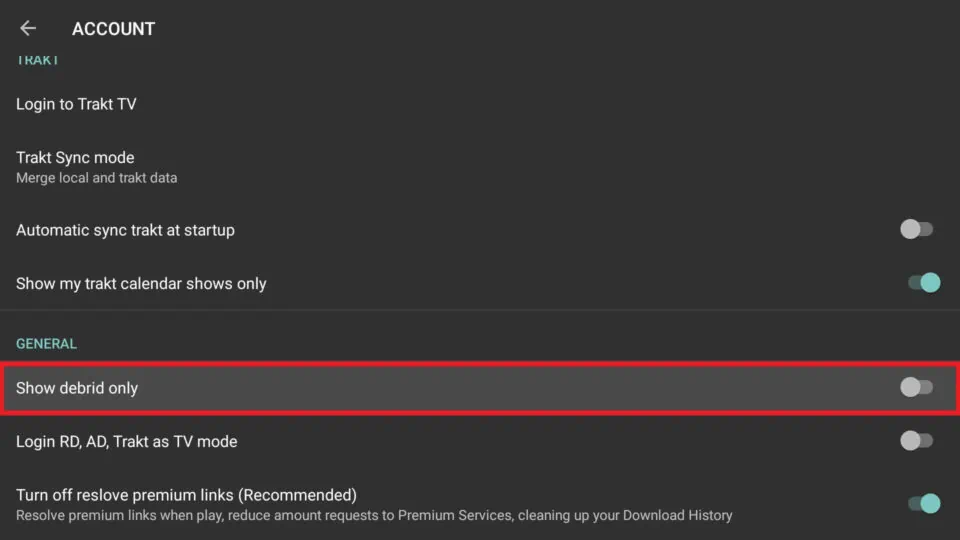Click the 'Show debrid only' label
This screenshot has width=960, height=540.
point(77,388)
